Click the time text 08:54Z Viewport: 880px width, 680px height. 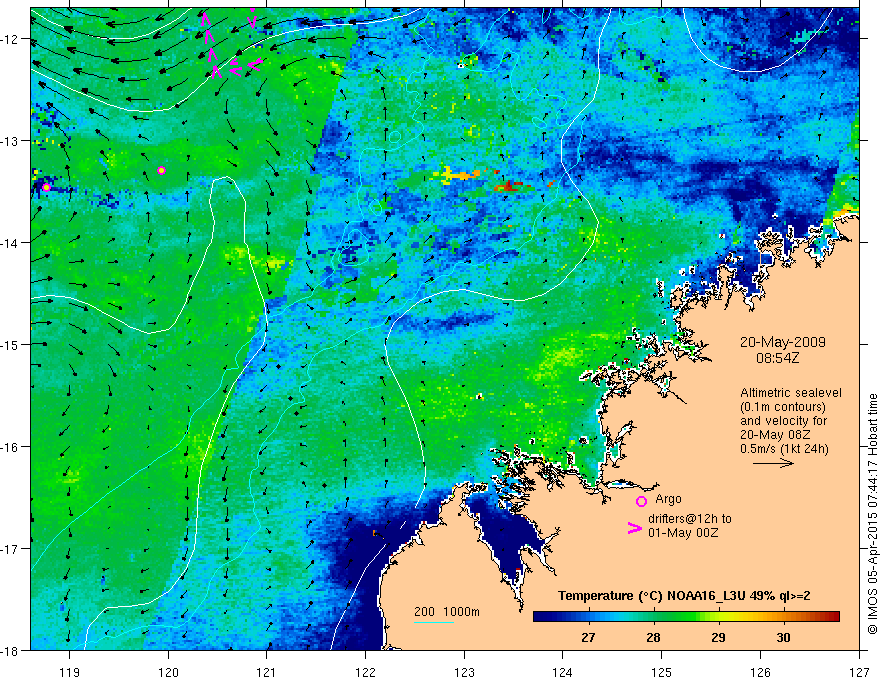pos(777,358)
